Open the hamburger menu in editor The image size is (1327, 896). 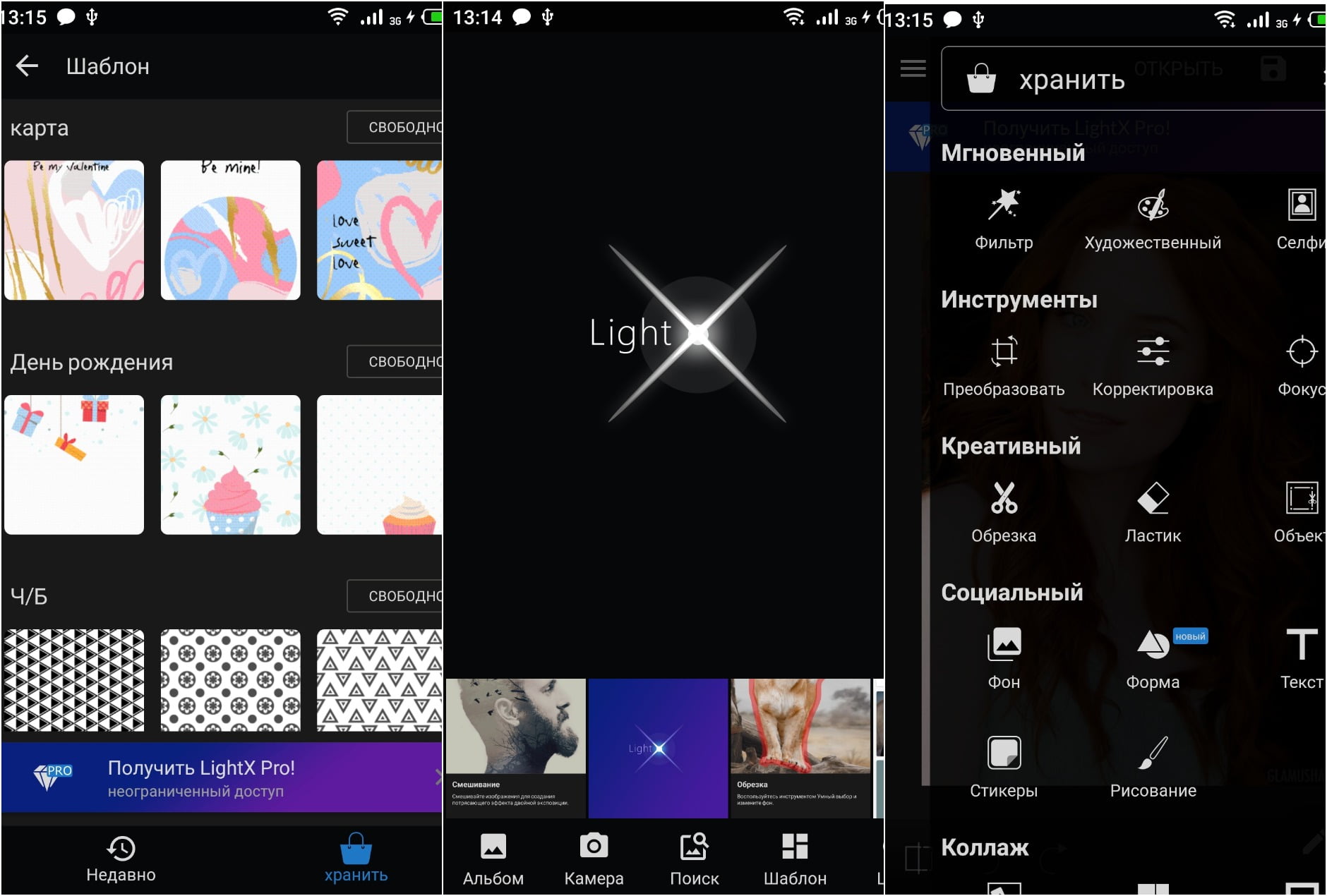[x=913, y=68]
